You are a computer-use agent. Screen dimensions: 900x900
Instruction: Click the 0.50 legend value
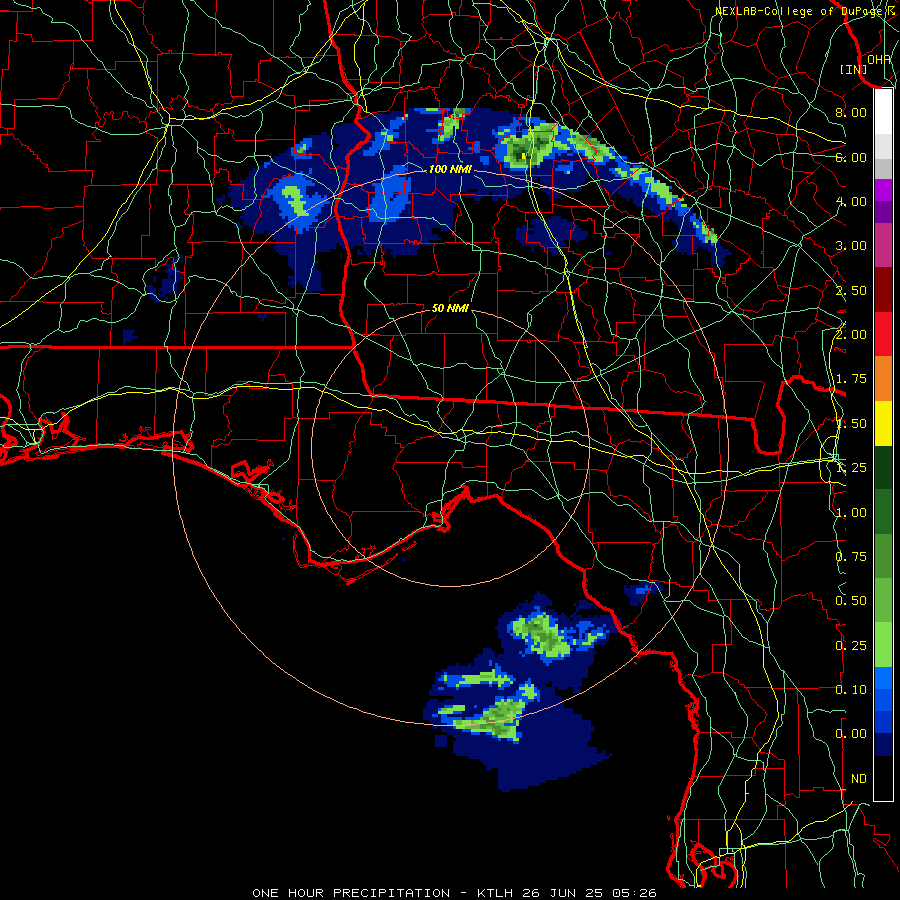point(851,601)
